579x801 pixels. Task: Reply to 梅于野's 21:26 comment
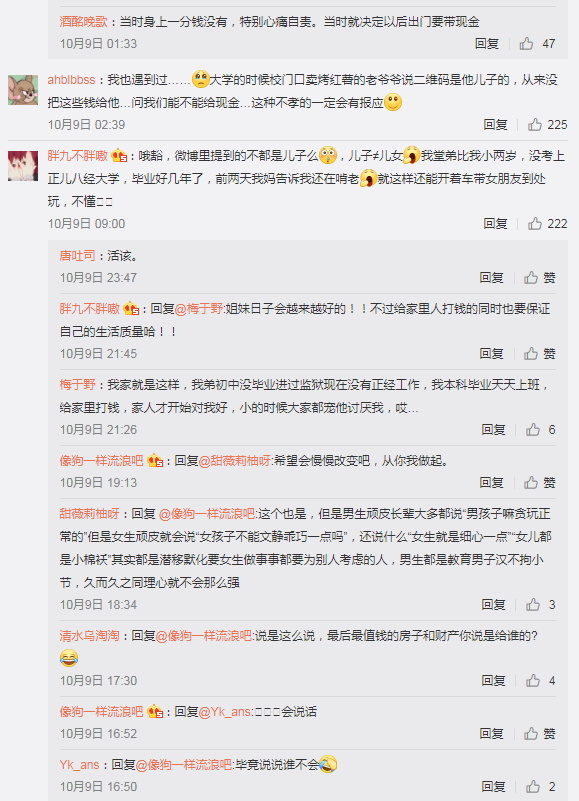coord(493,430)
